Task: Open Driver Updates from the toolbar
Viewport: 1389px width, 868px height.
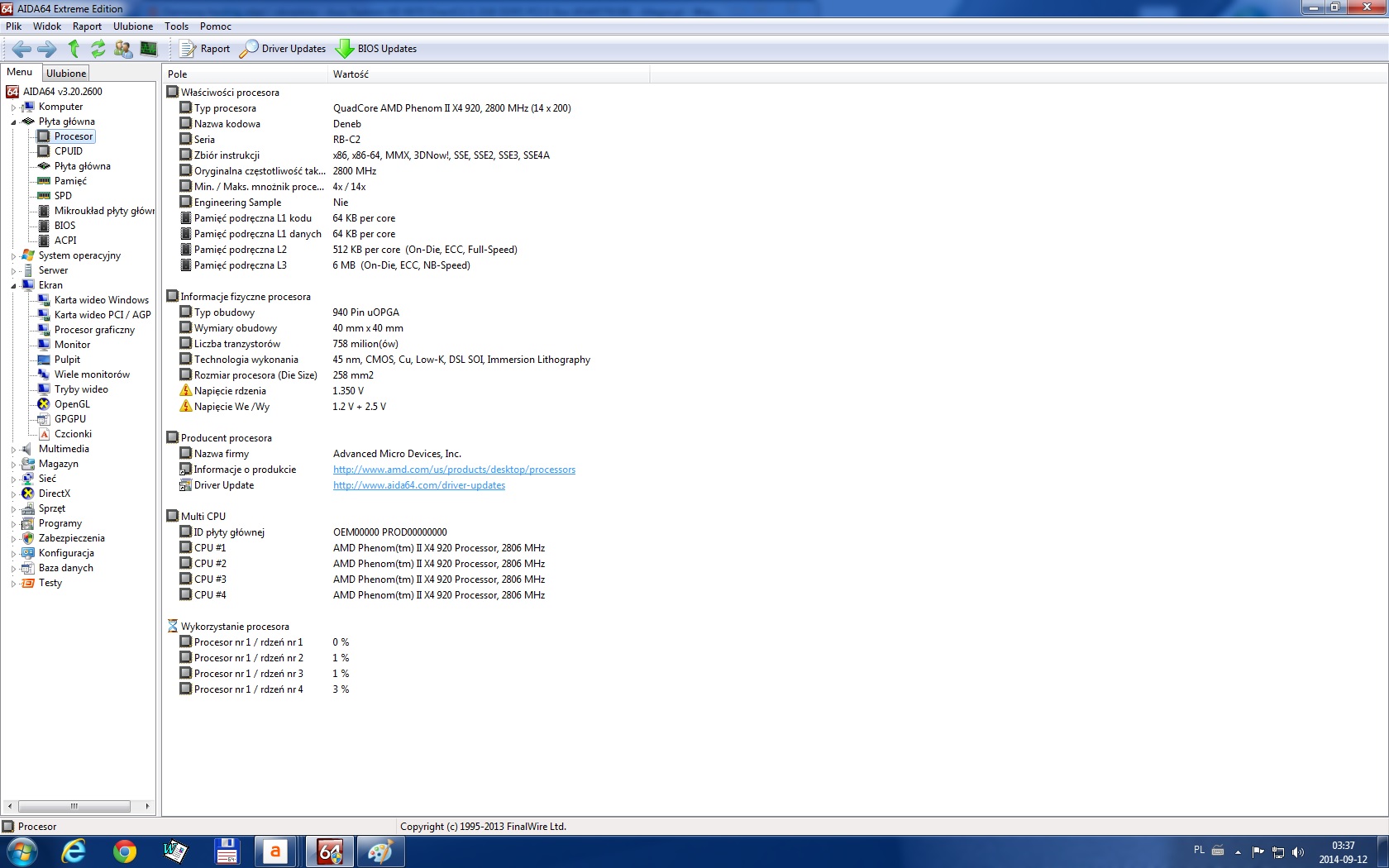Action: click(283, 49)
